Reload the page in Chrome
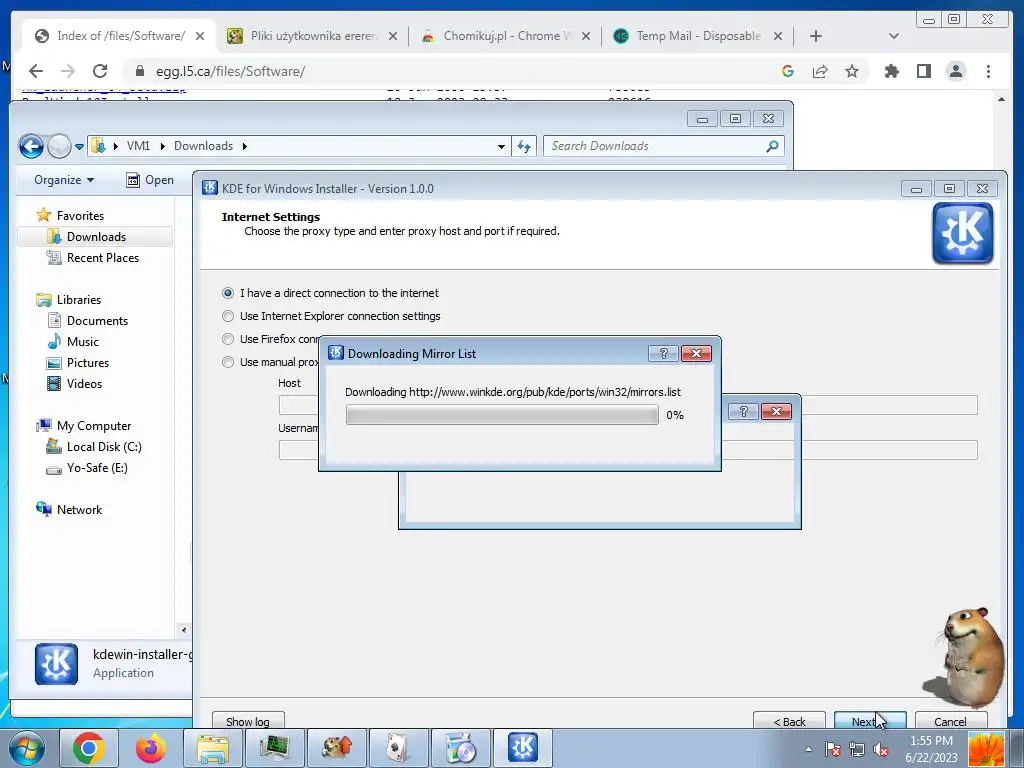The width and height of the screenshot is (1024, 768). click(x=100, y=71)
